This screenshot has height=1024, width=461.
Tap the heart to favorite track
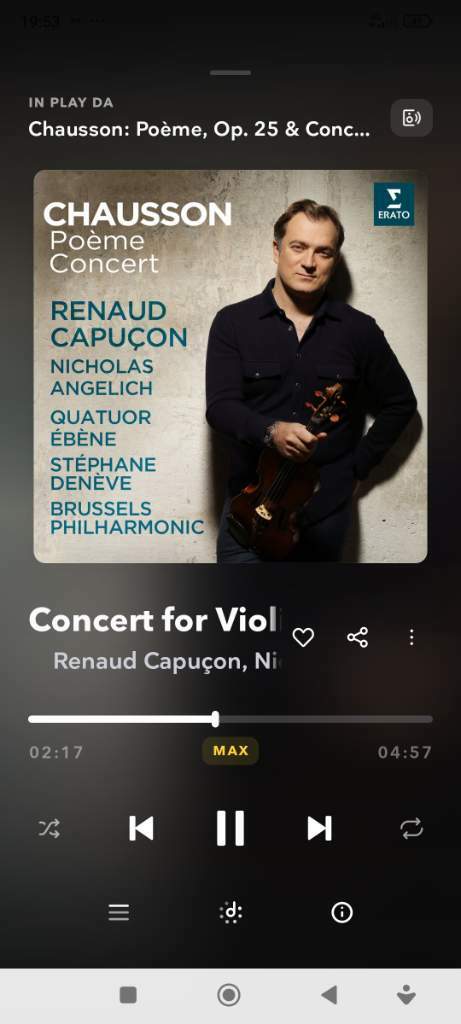point(303,637)
